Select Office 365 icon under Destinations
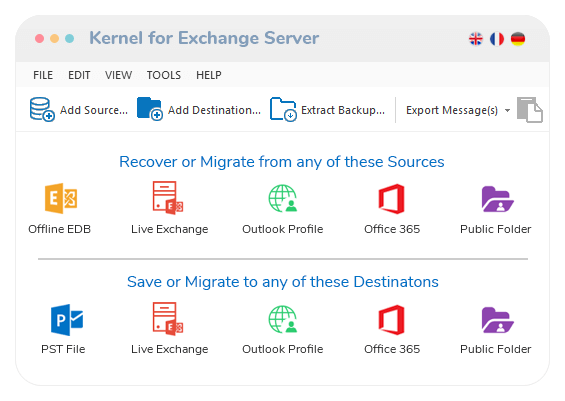Viewport: 565px width, 401px height. [x=391, y=320]
